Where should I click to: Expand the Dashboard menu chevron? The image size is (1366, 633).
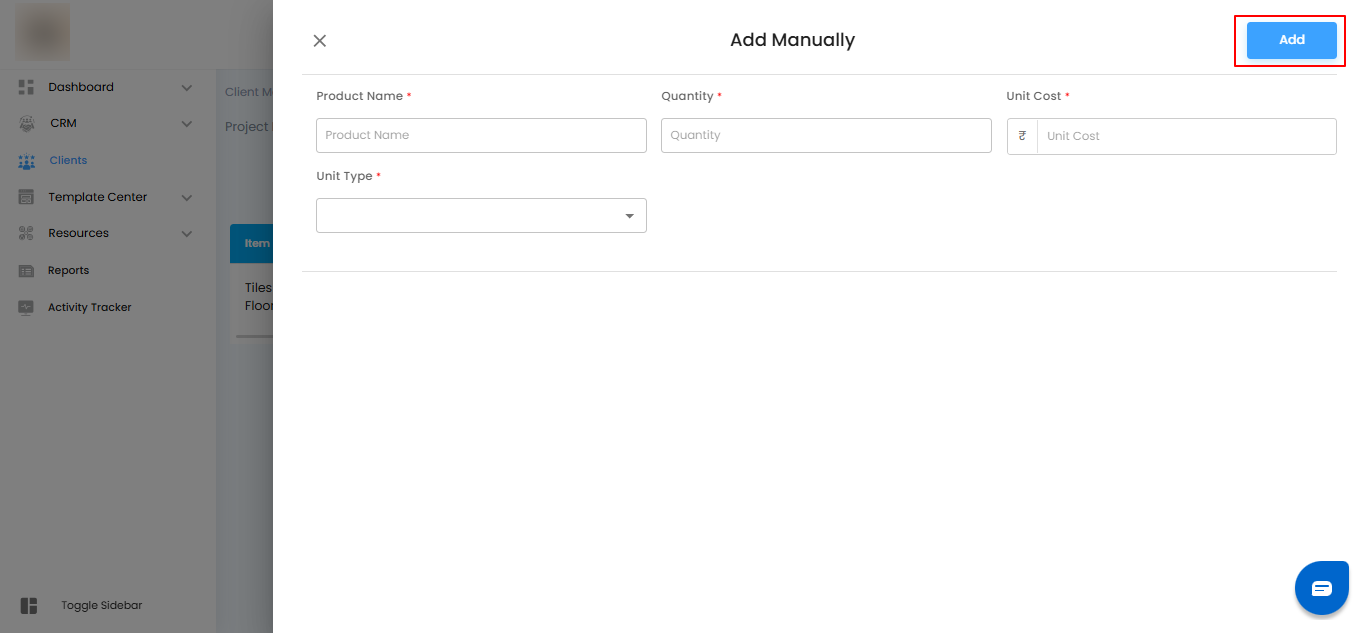(187, 88)
